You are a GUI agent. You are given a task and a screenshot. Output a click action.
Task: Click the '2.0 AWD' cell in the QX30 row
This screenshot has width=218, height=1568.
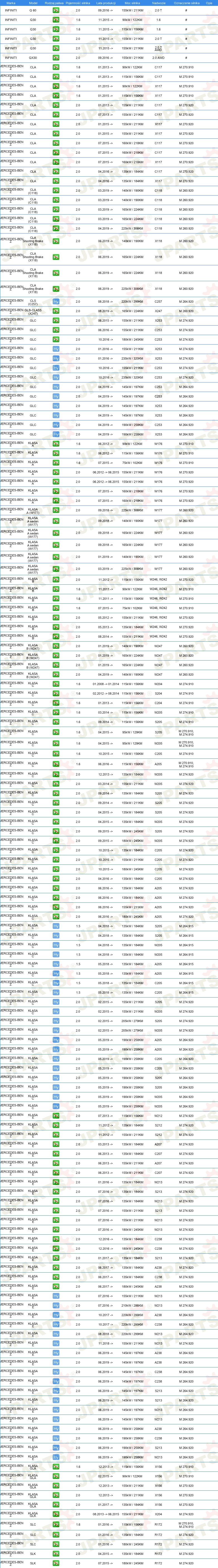pyautogui.click(x=158, y=58)
